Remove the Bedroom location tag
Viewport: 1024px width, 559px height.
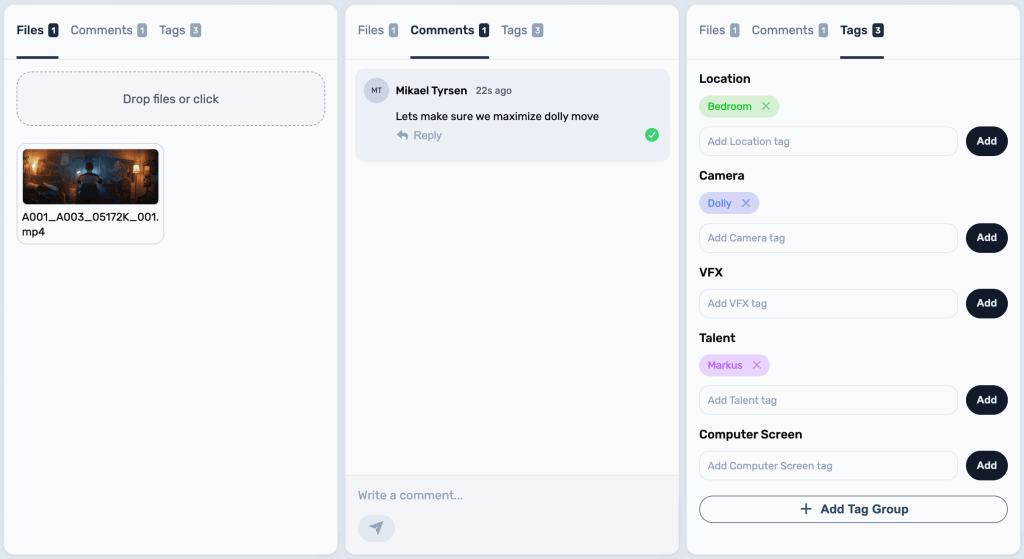coord(766,107)
